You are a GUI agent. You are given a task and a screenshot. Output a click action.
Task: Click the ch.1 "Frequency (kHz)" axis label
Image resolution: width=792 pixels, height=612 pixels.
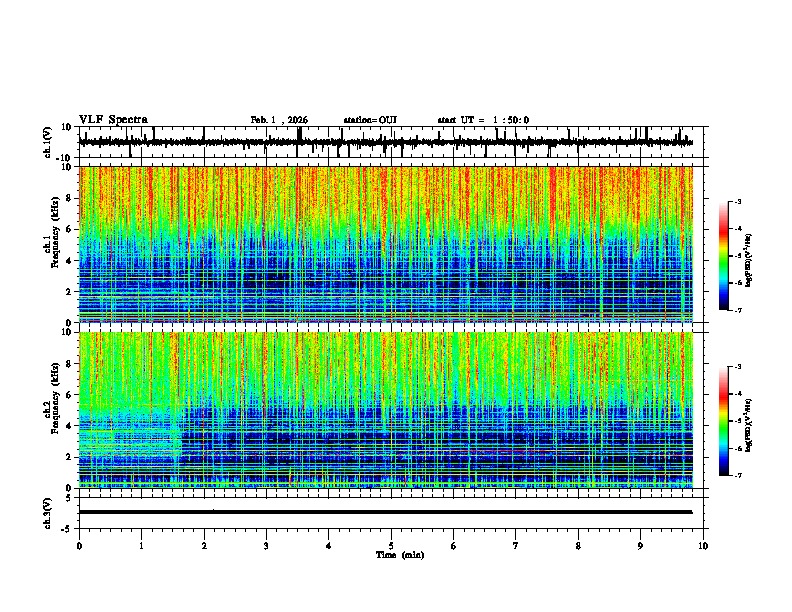(x=55, y=233)
